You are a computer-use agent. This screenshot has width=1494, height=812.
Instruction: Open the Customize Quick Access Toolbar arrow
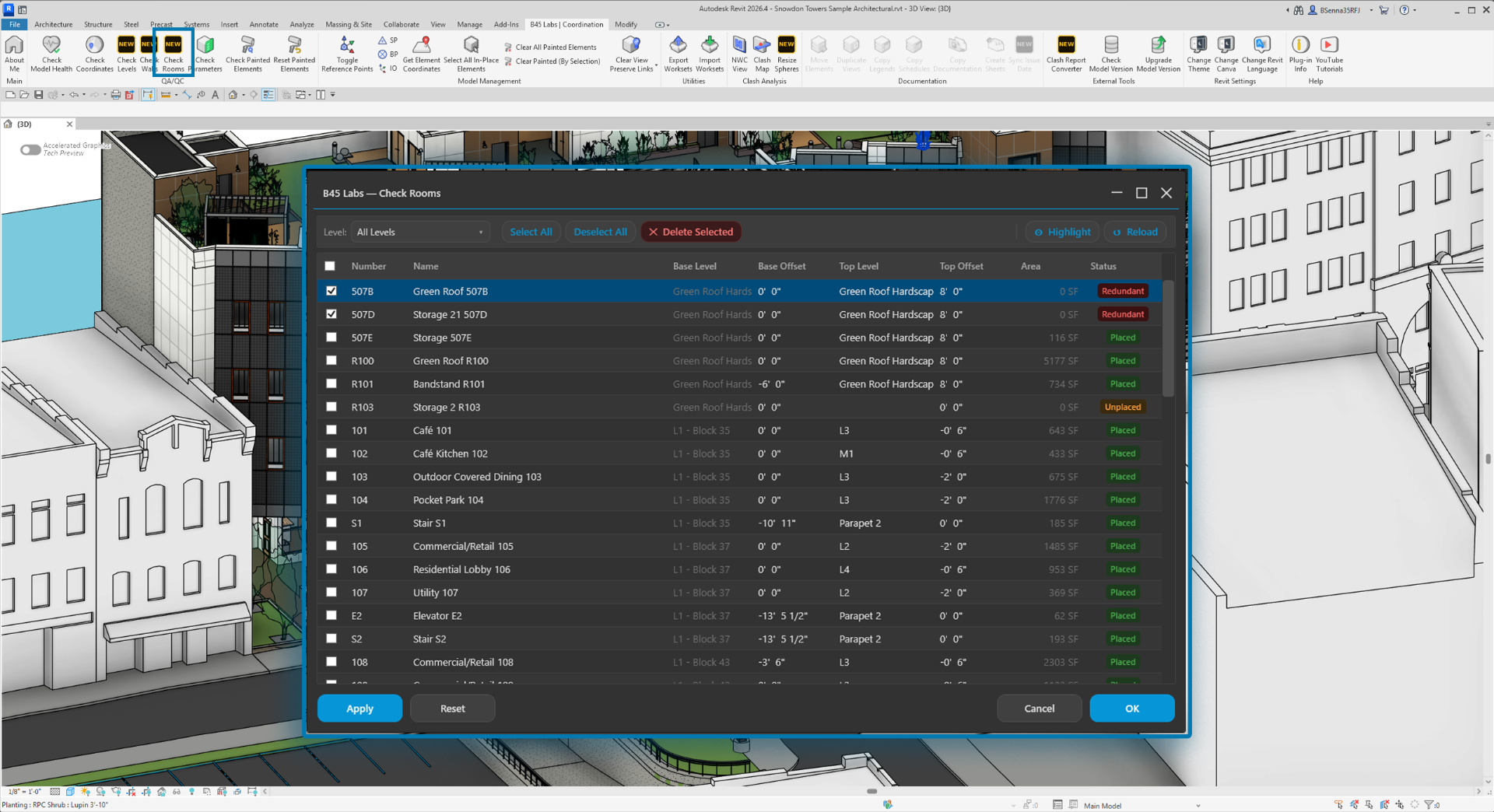[x=333, y=95]
